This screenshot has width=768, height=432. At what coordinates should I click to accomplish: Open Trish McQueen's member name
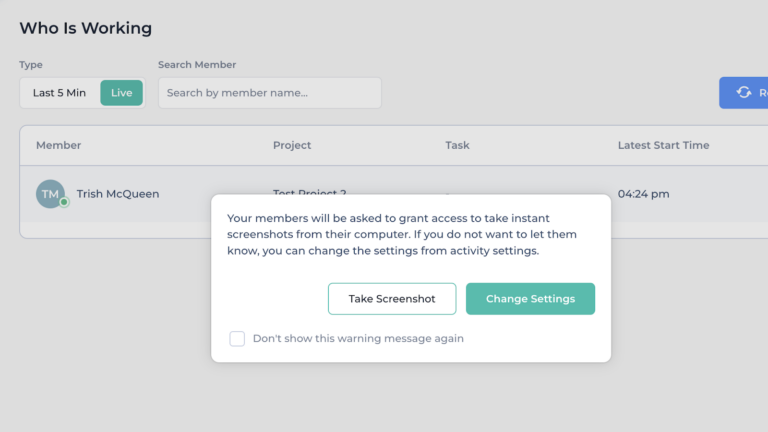118,194
